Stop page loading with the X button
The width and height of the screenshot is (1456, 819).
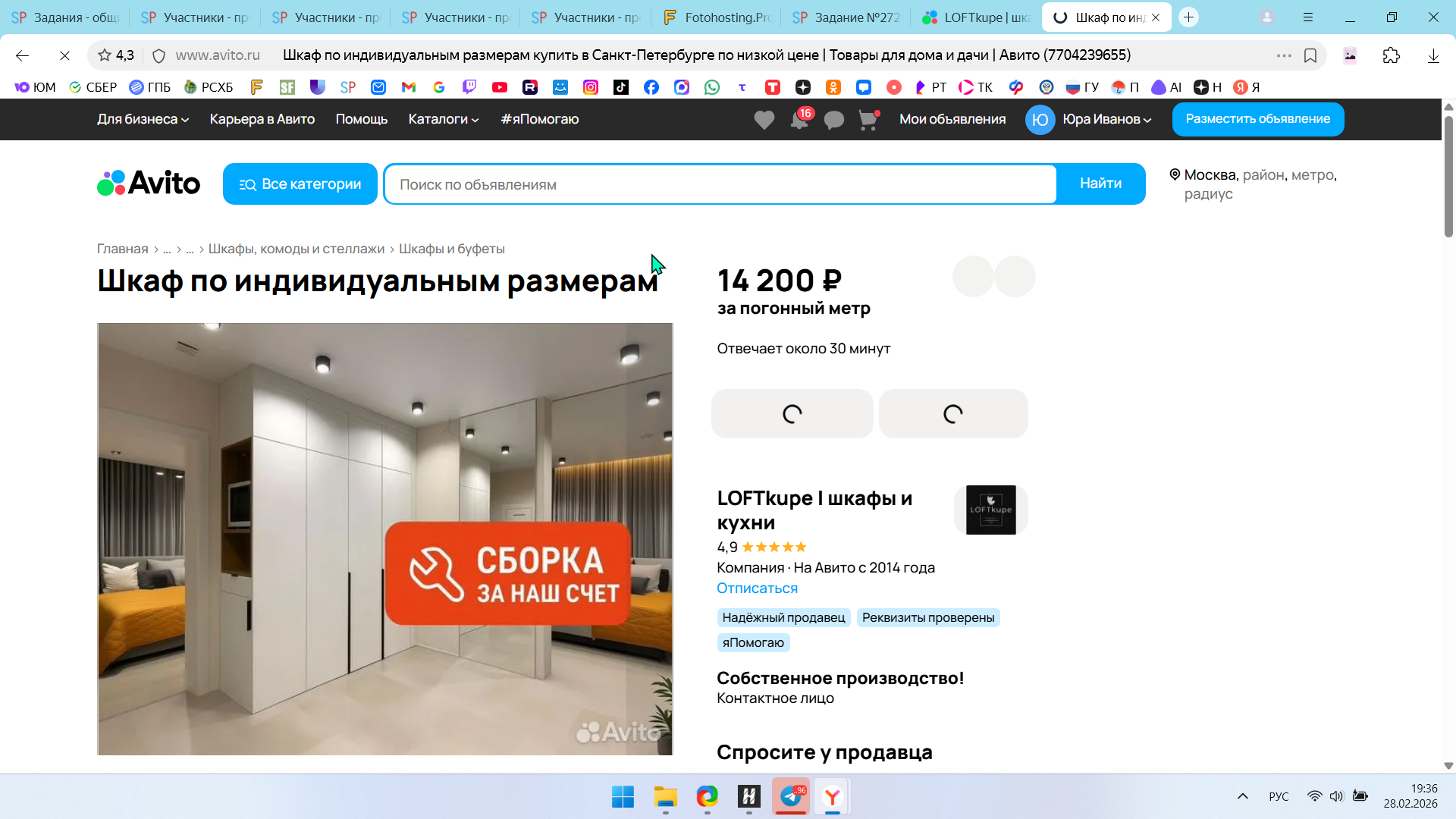(64, 55)
